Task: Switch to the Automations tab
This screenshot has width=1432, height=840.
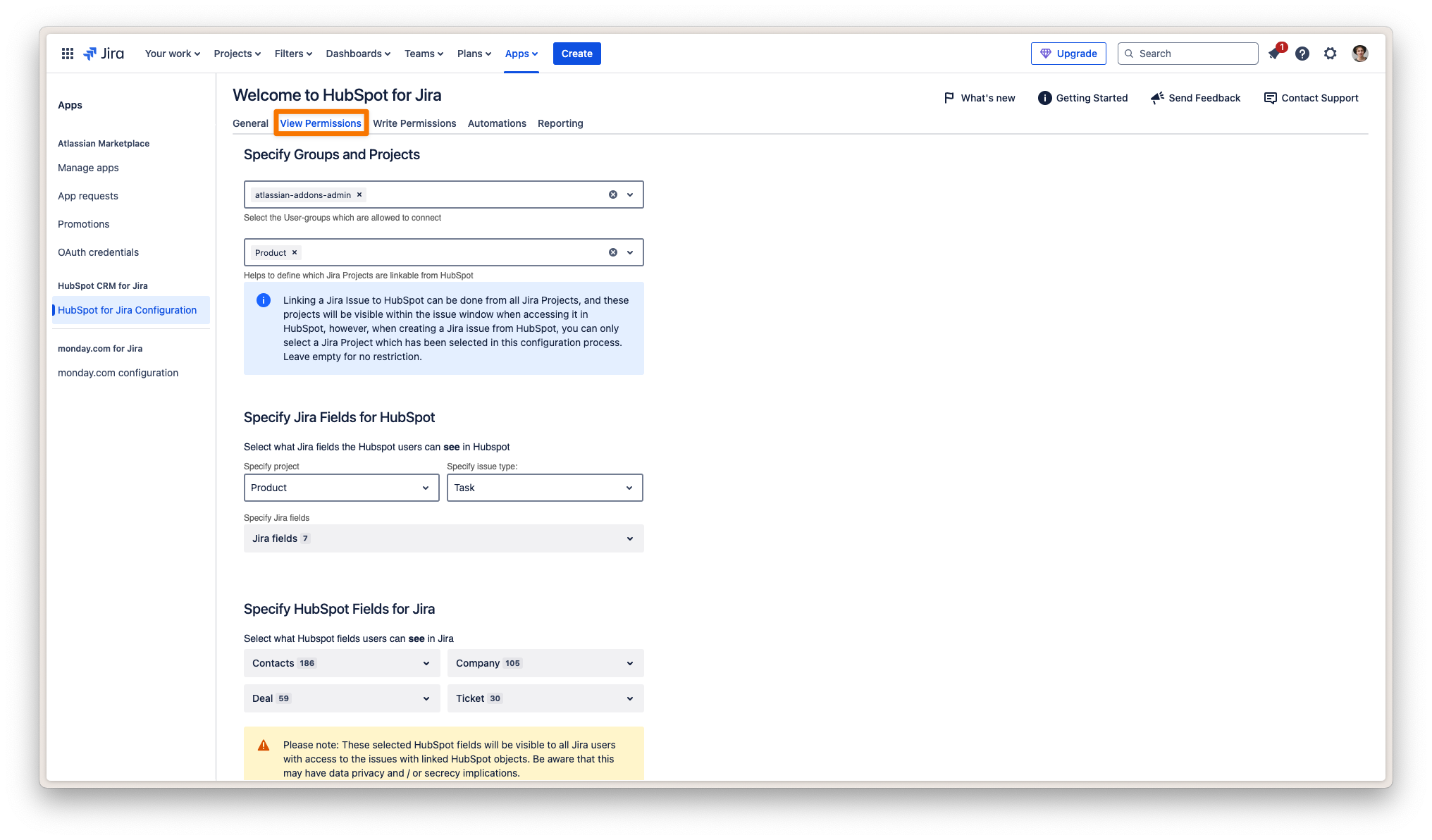Action: pos(497,123)
